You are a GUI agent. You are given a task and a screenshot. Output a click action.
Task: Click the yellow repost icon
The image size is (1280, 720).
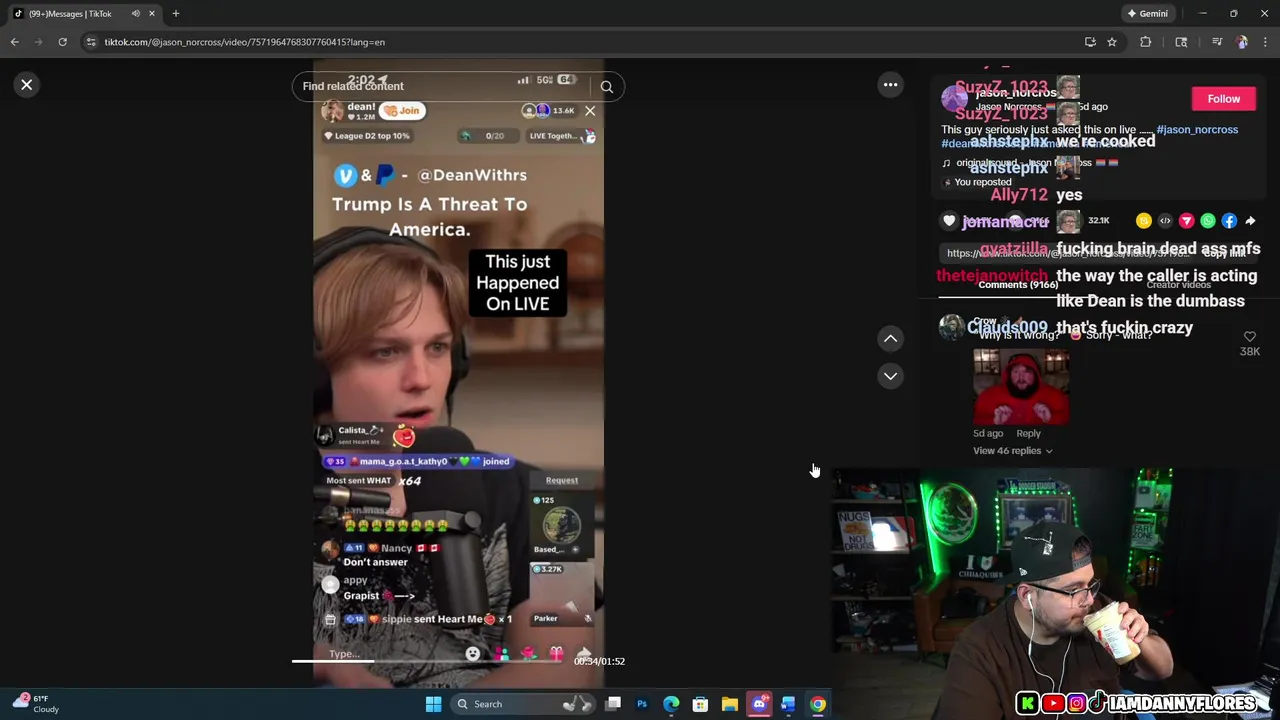coord(1144,221)
